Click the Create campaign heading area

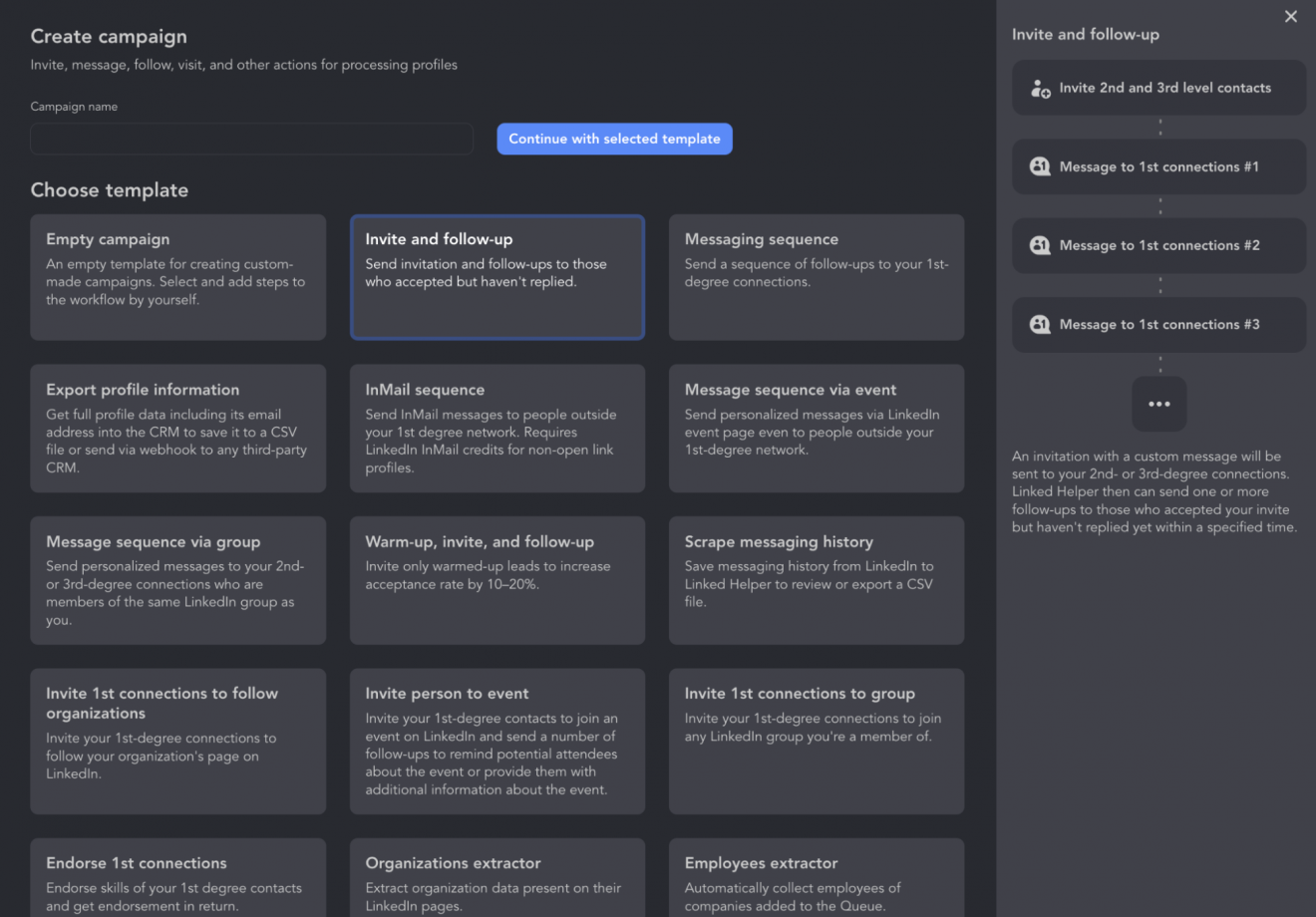click(x=109, y=36)
